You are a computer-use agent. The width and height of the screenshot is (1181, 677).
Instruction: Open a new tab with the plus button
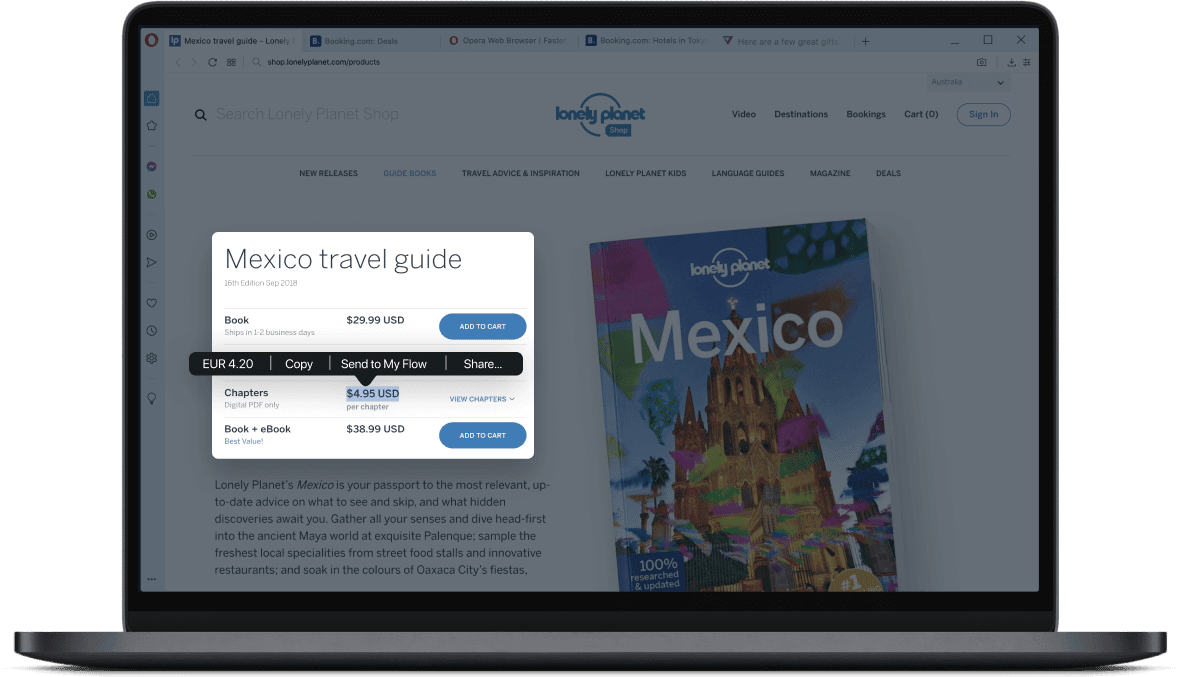pyautogui.click(x=865, y=41)
